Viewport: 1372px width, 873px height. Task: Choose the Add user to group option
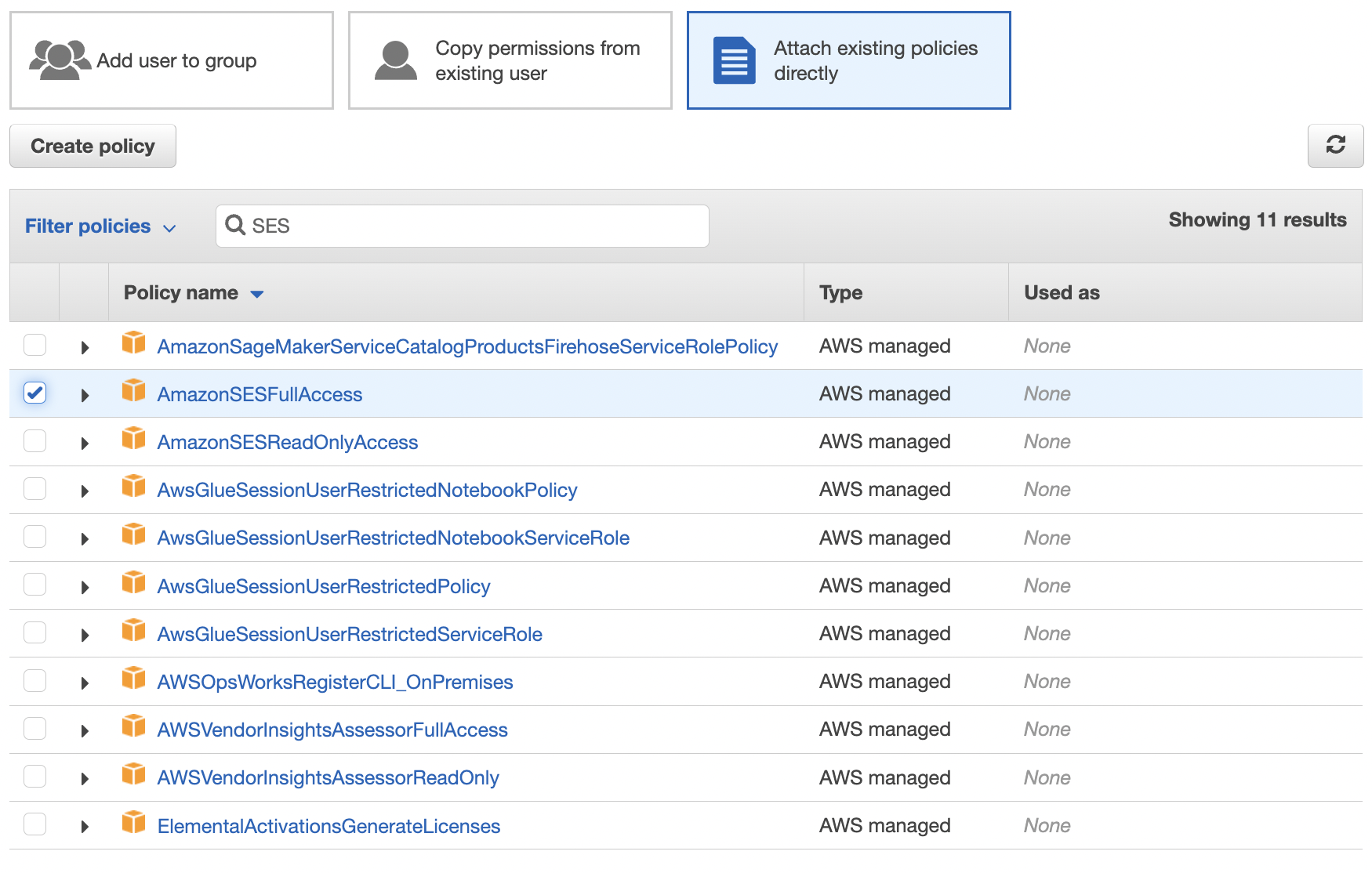(x=172, y=60)
